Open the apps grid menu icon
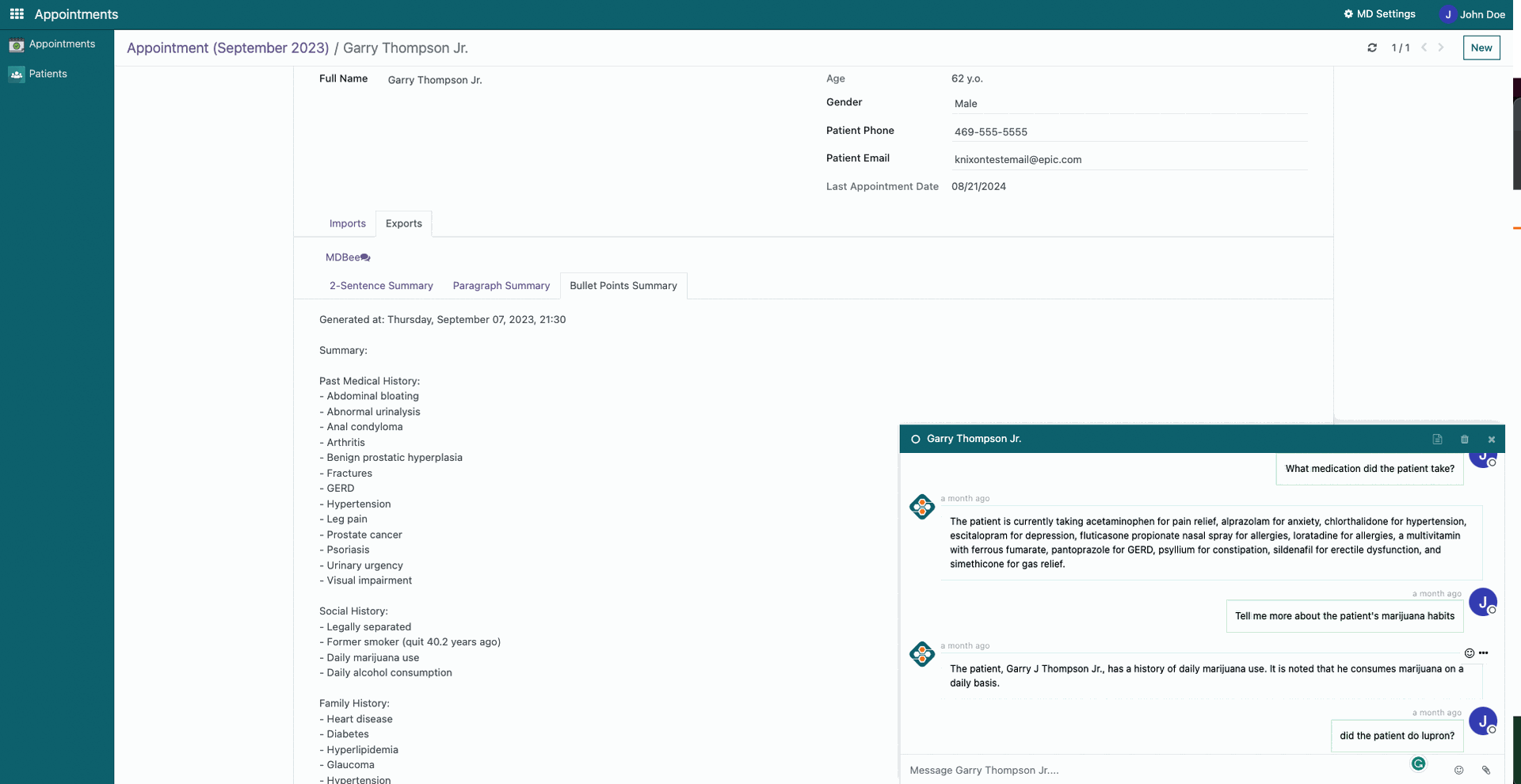Viewport: 1521px width, 784px height. tap(17, 14)
